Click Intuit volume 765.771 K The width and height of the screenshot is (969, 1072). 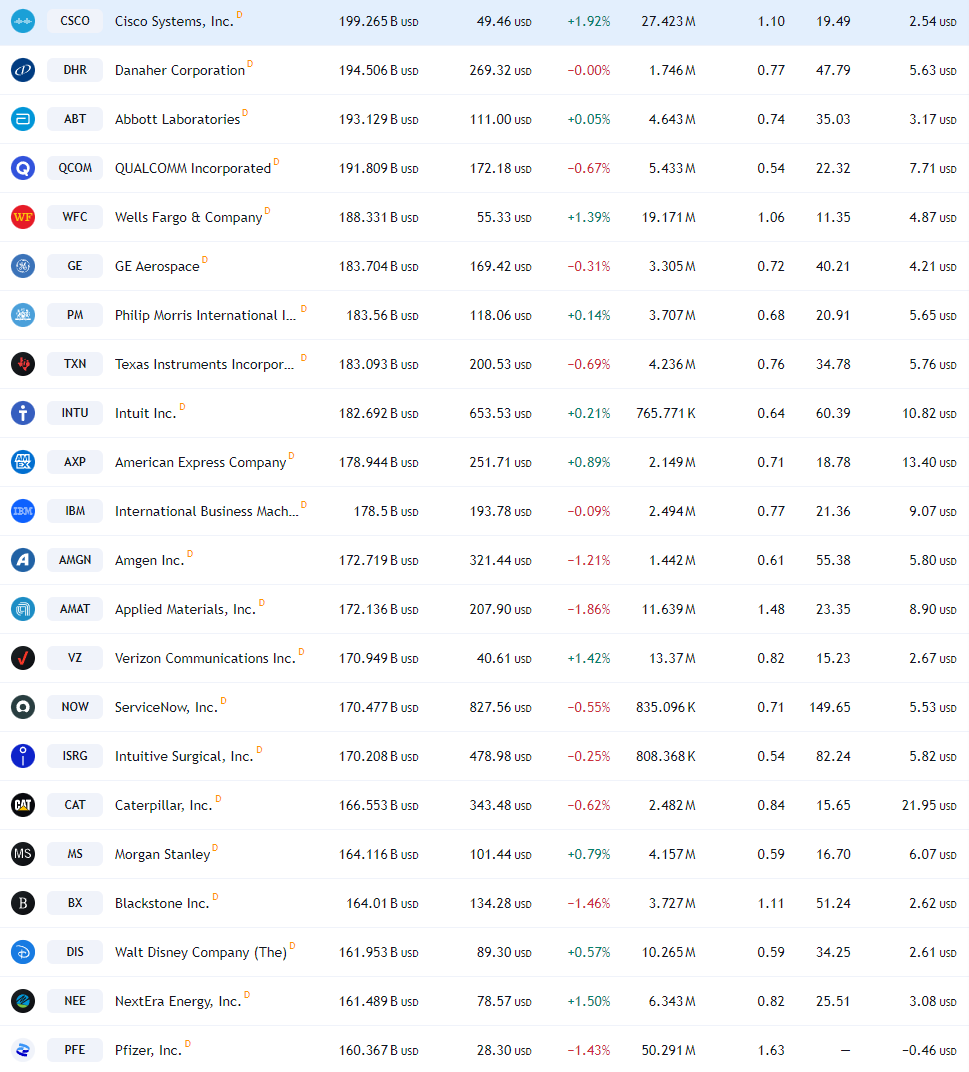click(x=666, y=414)
